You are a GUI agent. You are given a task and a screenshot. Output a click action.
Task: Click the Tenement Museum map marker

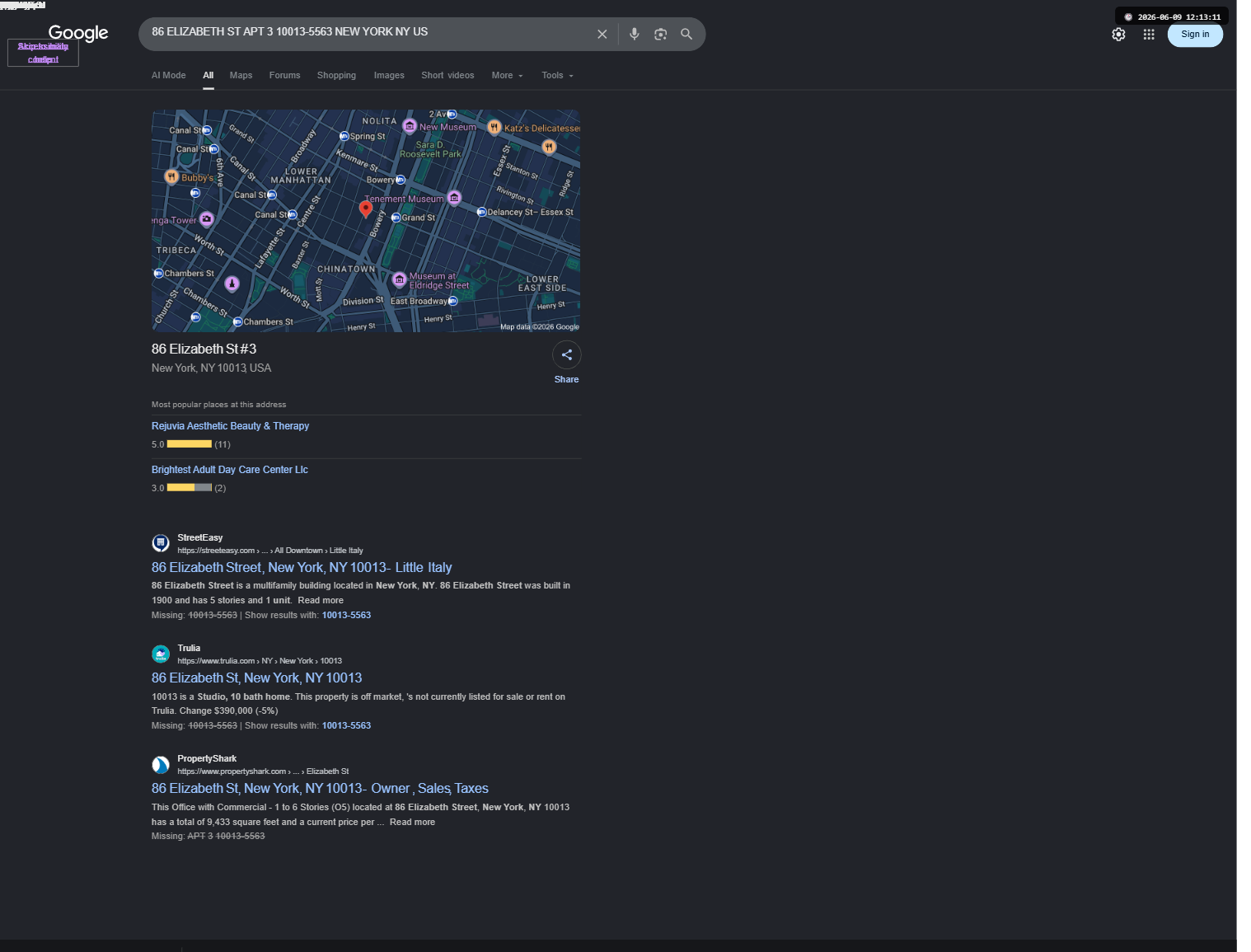pos(454,198)
